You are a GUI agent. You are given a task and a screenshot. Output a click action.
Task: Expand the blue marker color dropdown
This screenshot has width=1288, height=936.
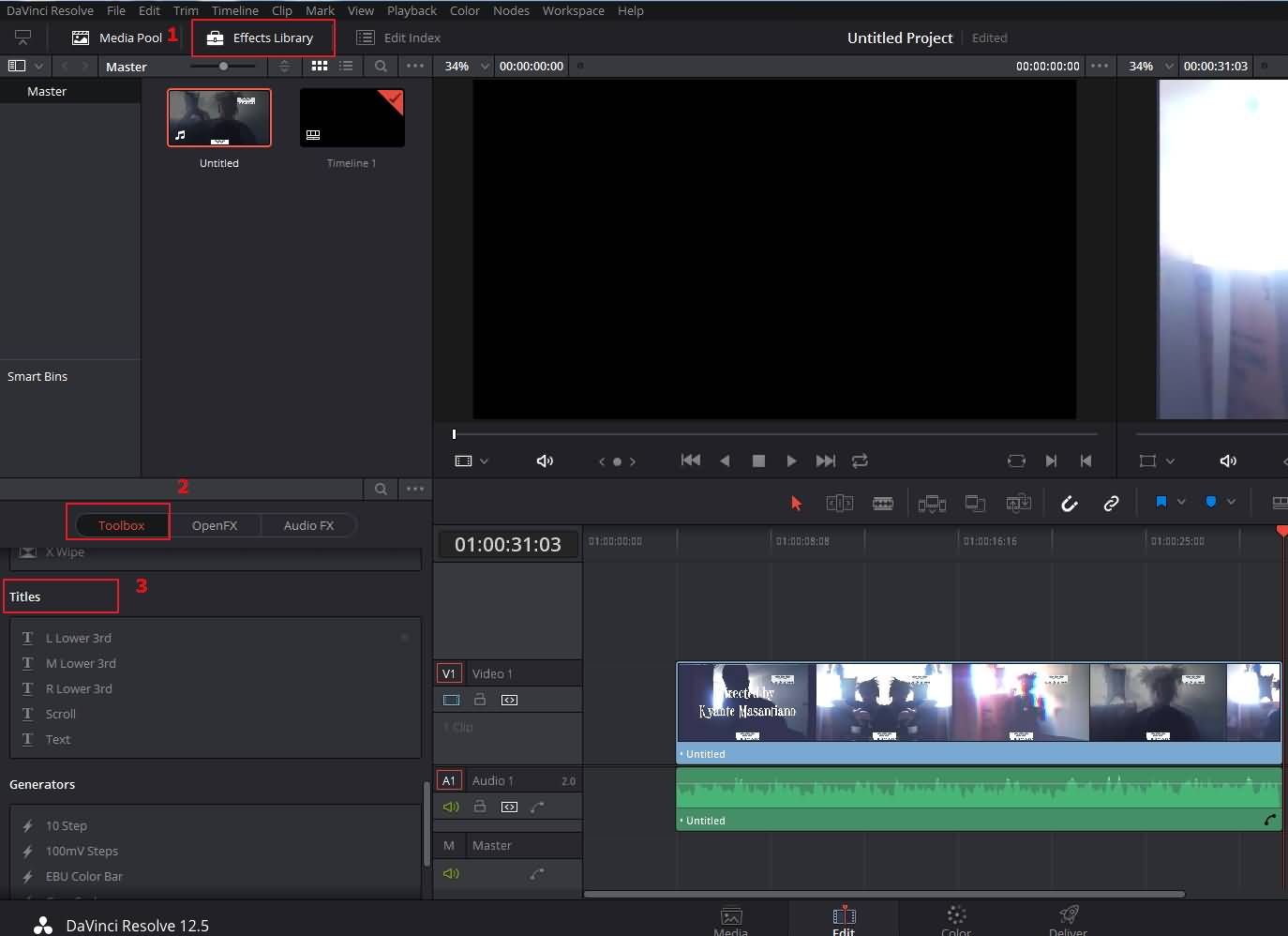tap(1231, 502)
